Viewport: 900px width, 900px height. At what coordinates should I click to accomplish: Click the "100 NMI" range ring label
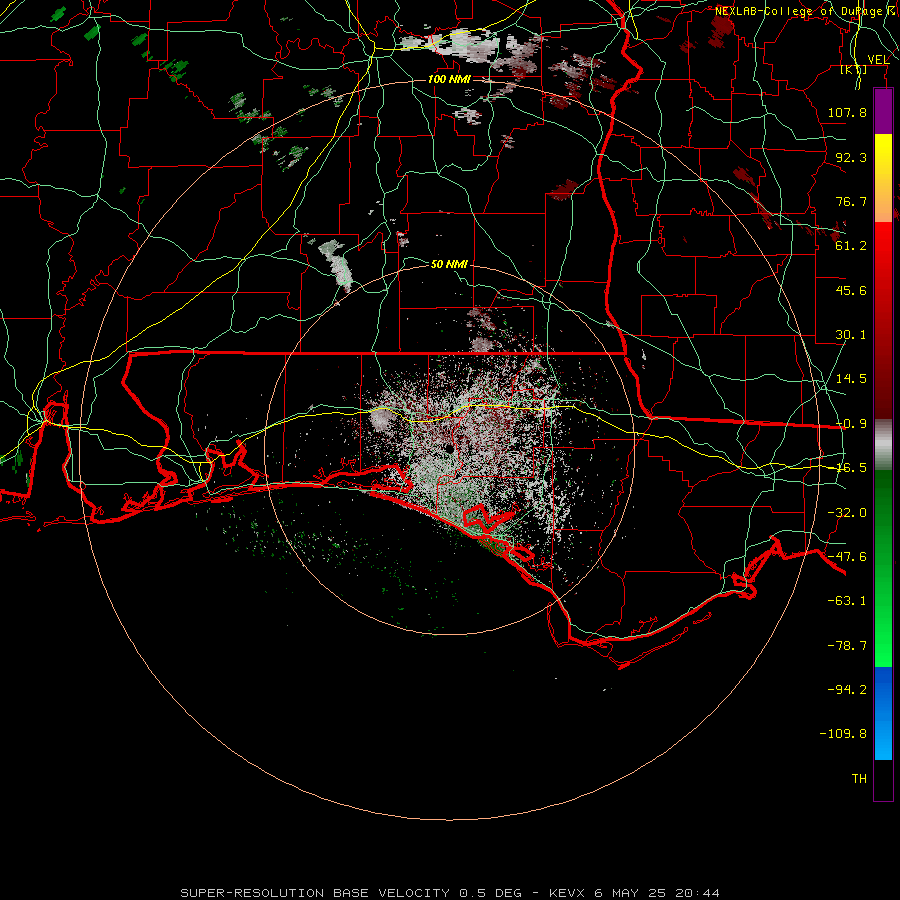449,79
